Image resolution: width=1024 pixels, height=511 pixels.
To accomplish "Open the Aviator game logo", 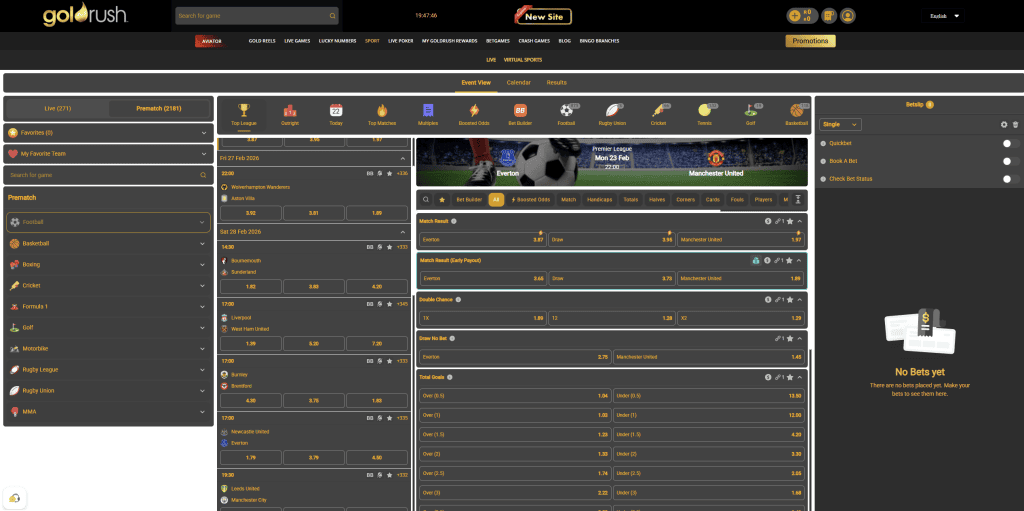I will click(210, 41).
